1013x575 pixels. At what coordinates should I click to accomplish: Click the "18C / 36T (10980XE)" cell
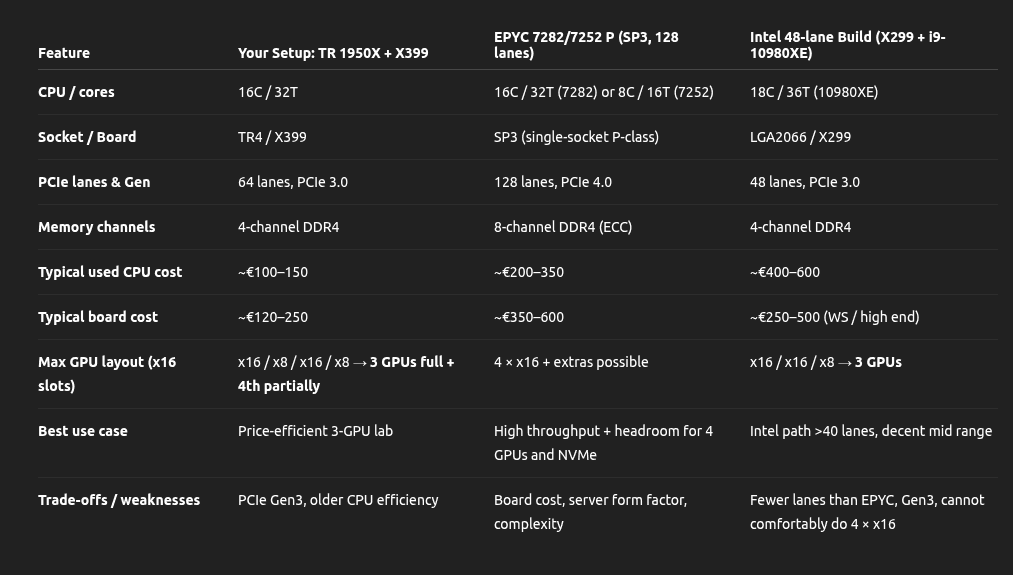814,92
